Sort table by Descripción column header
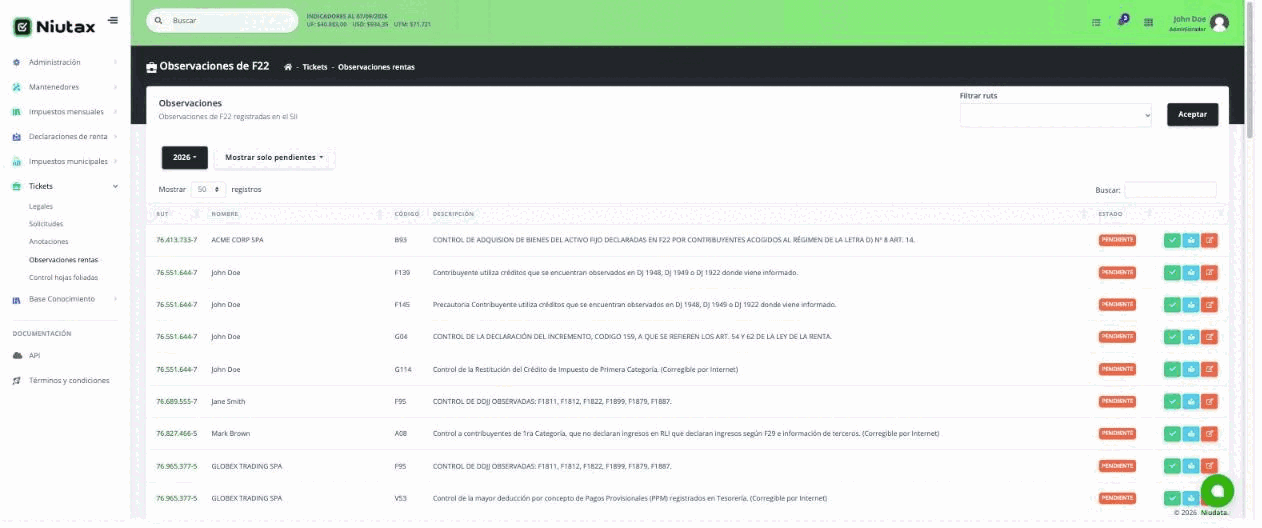This screenshot has width=1262, height=528. pyautogui.click(x=759, y=214)
